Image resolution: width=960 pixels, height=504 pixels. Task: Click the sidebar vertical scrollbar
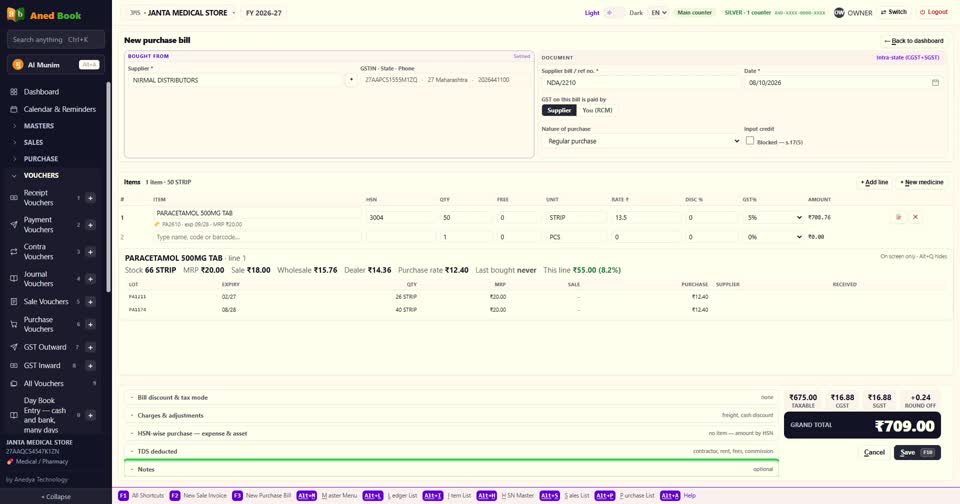click(x=108, y=187)
